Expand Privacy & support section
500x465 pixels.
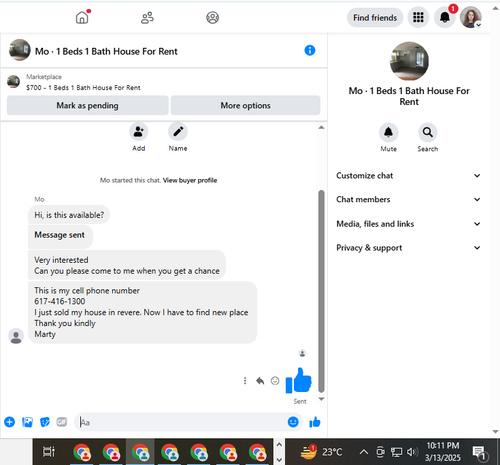pyautogui.click(x=409, y=248)
